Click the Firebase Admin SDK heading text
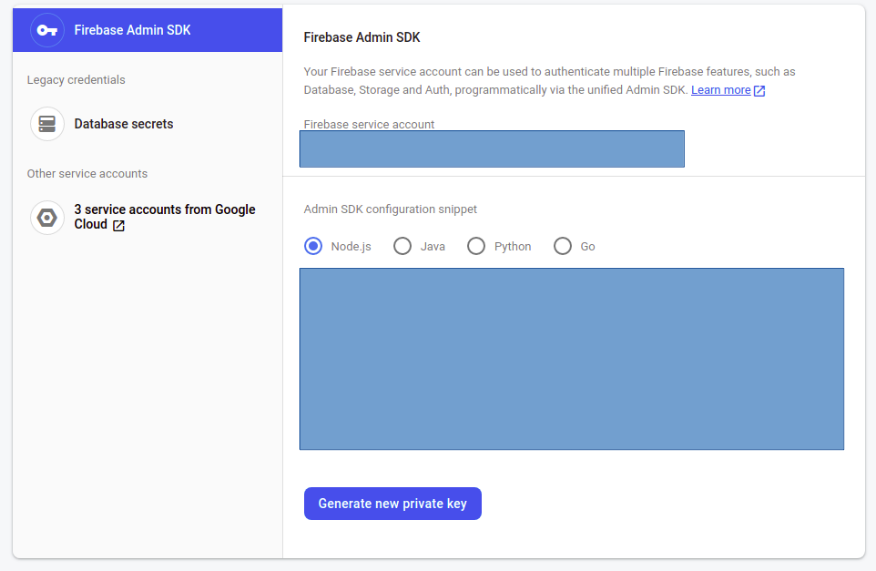876x571 pixels. point(362,37)
